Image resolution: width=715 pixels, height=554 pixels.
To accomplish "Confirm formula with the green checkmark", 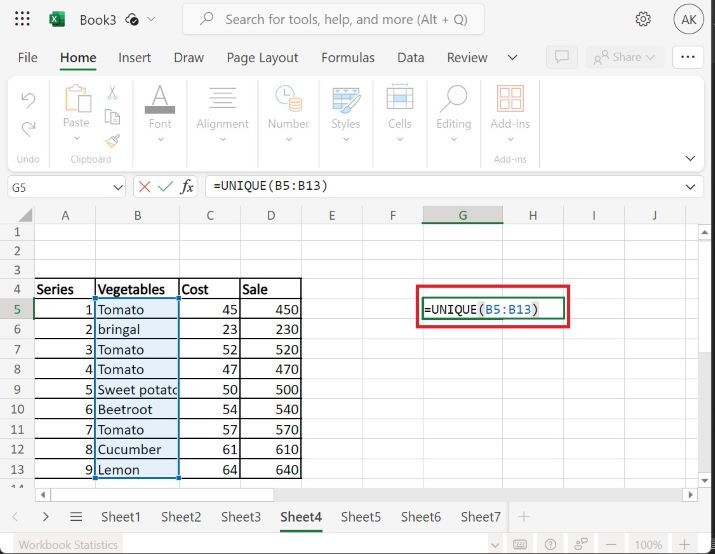I will pyautogui.click(x=165, y=186).
